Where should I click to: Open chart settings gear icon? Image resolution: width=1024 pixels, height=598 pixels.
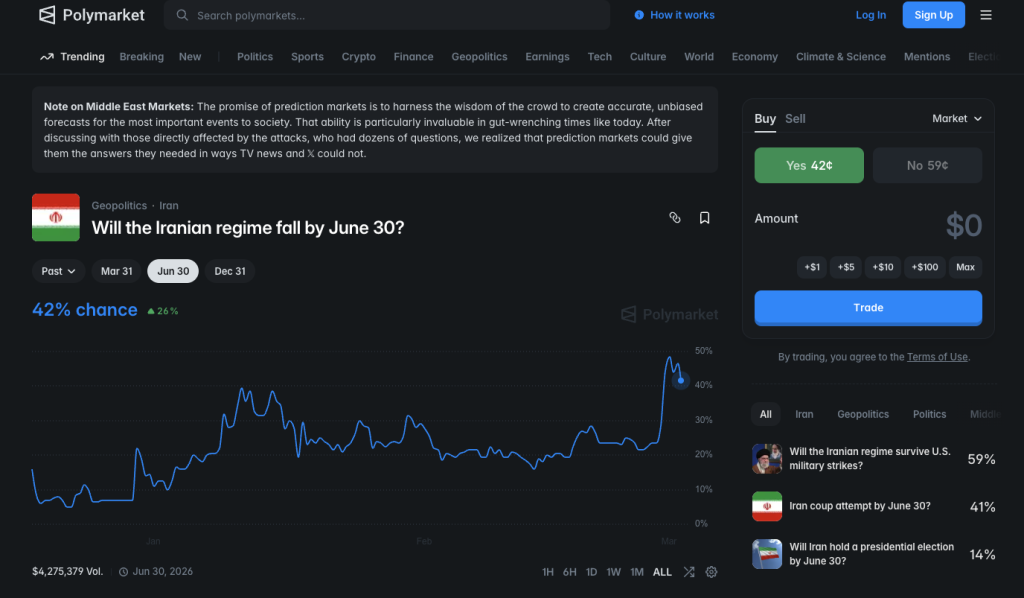pyautogui.click(x=711, y=572)
